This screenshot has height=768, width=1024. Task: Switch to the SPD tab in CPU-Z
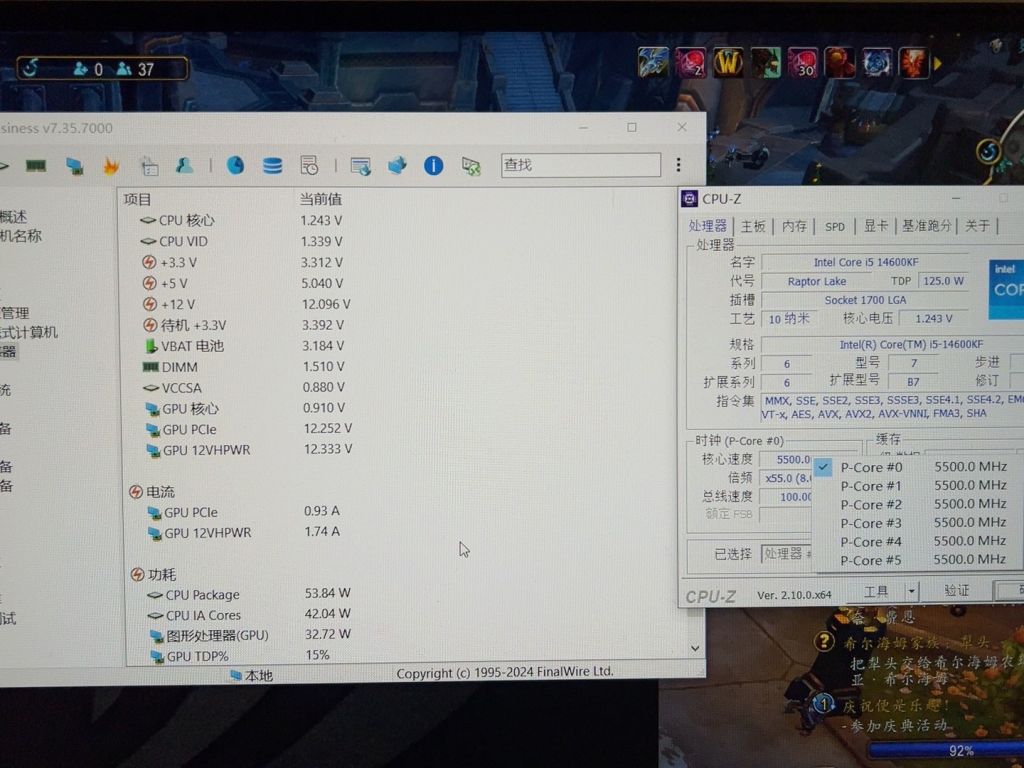pyautogui.click(x=835, y=226)
